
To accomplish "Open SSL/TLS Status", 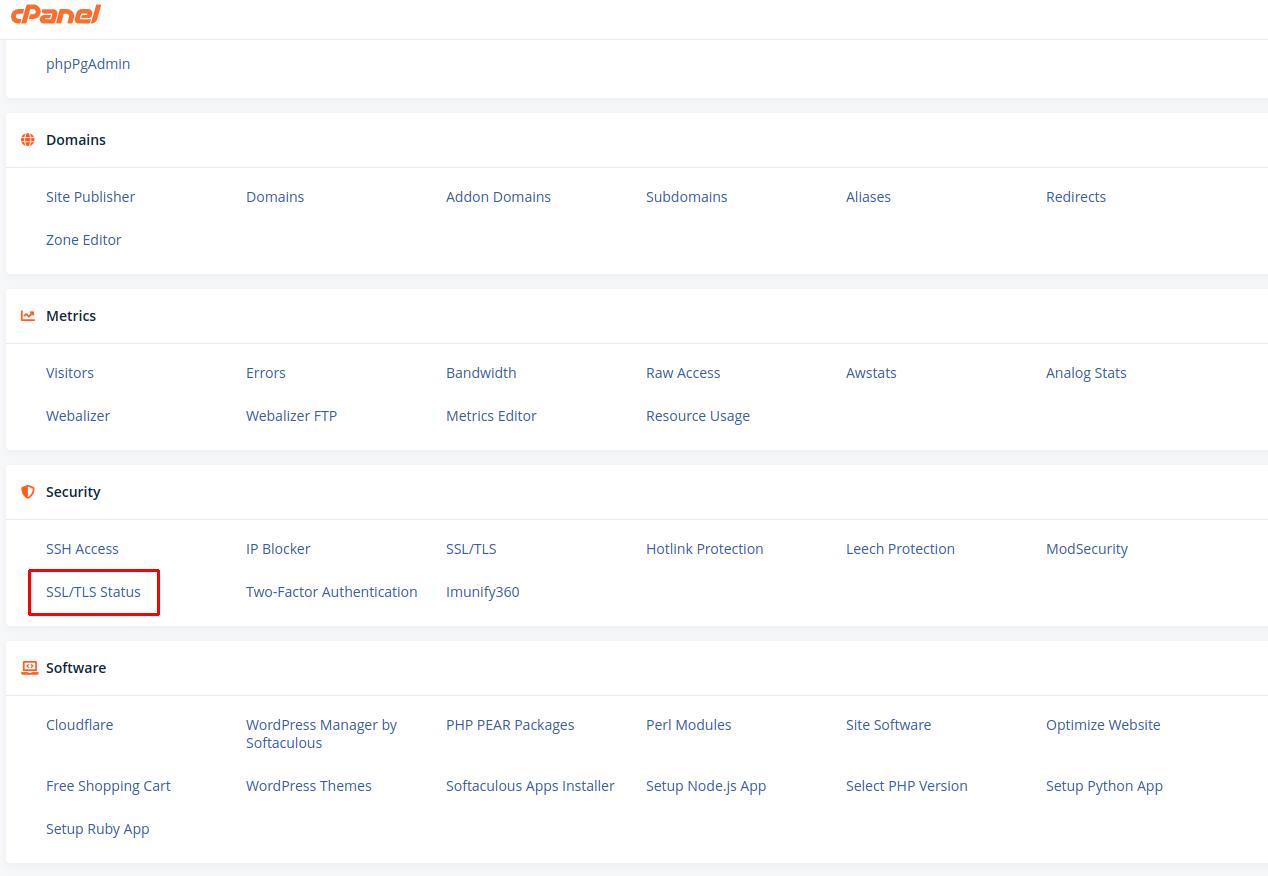I will (93, 592).
